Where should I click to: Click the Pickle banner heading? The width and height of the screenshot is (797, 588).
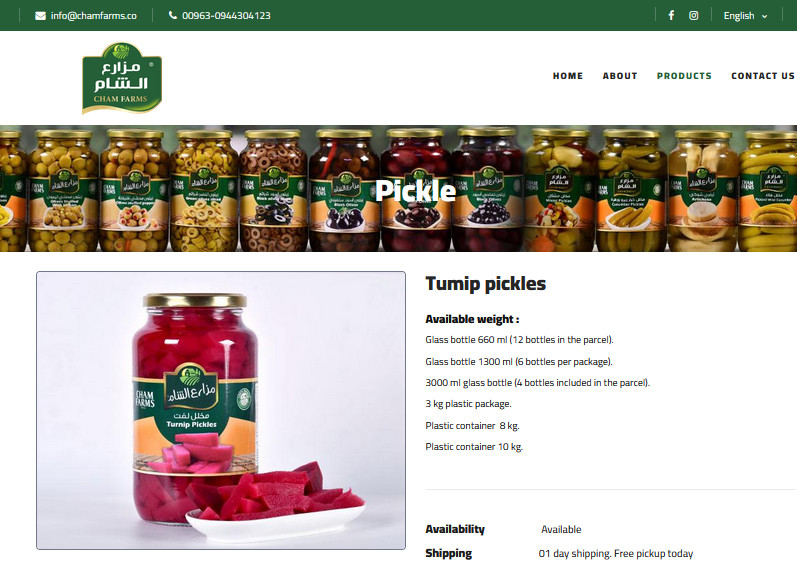[415, 191]
